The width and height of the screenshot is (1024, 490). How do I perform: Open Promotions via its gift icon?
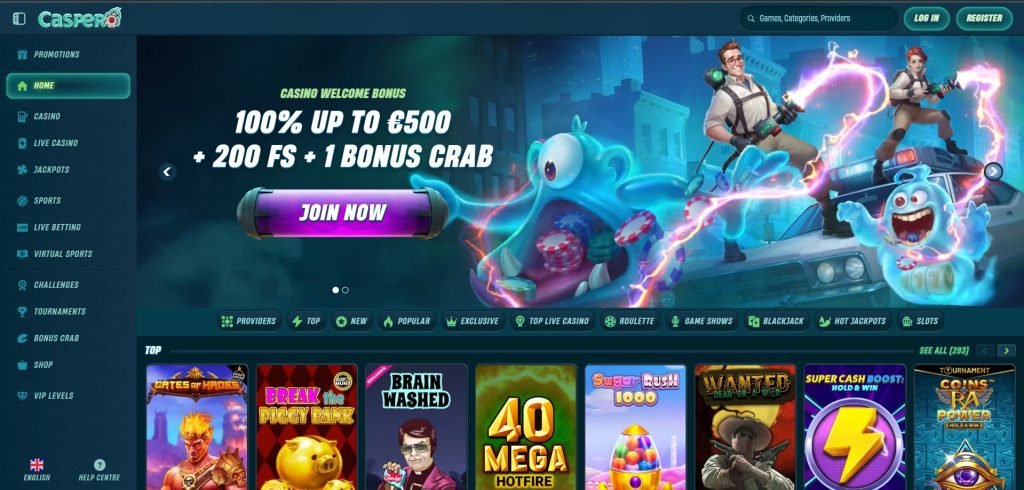point(23,55)
